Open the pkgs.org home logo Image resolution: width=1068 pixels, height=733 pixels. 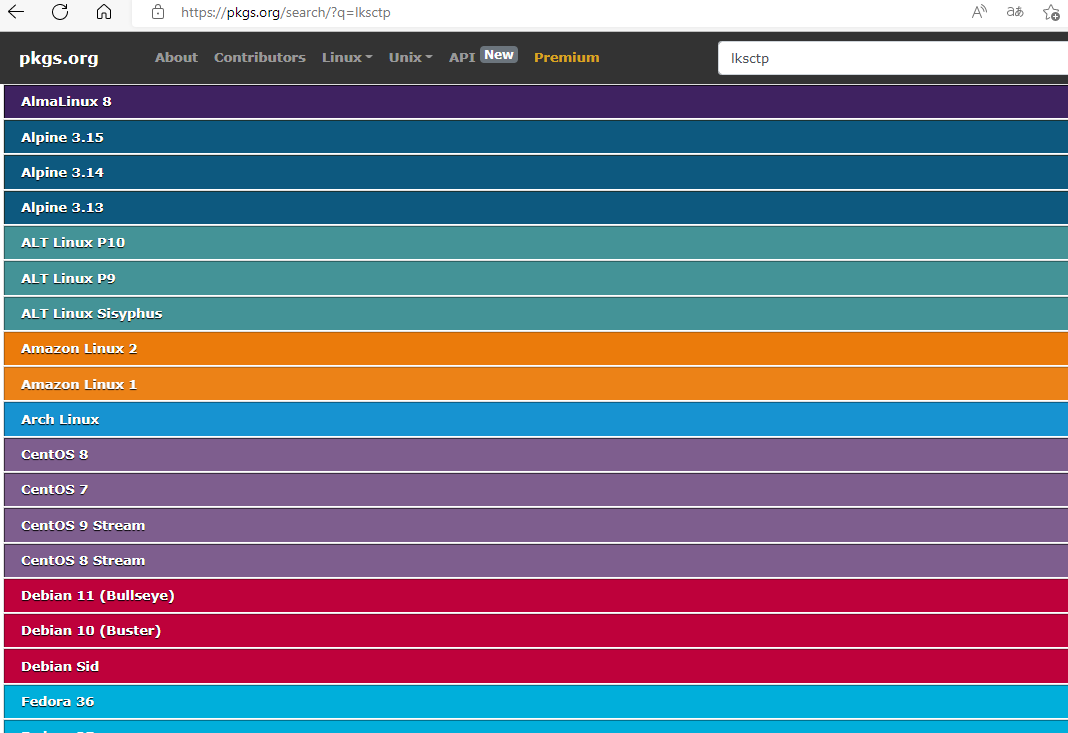click(x=59, y=58)
